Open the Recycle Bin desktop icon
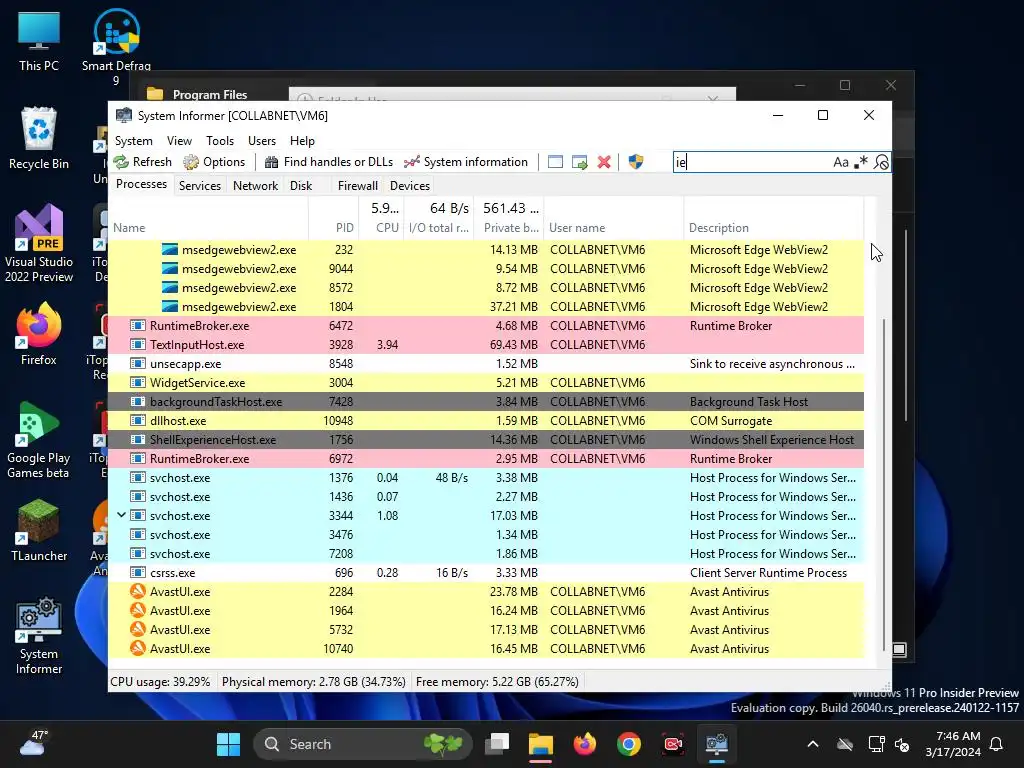 39,138
